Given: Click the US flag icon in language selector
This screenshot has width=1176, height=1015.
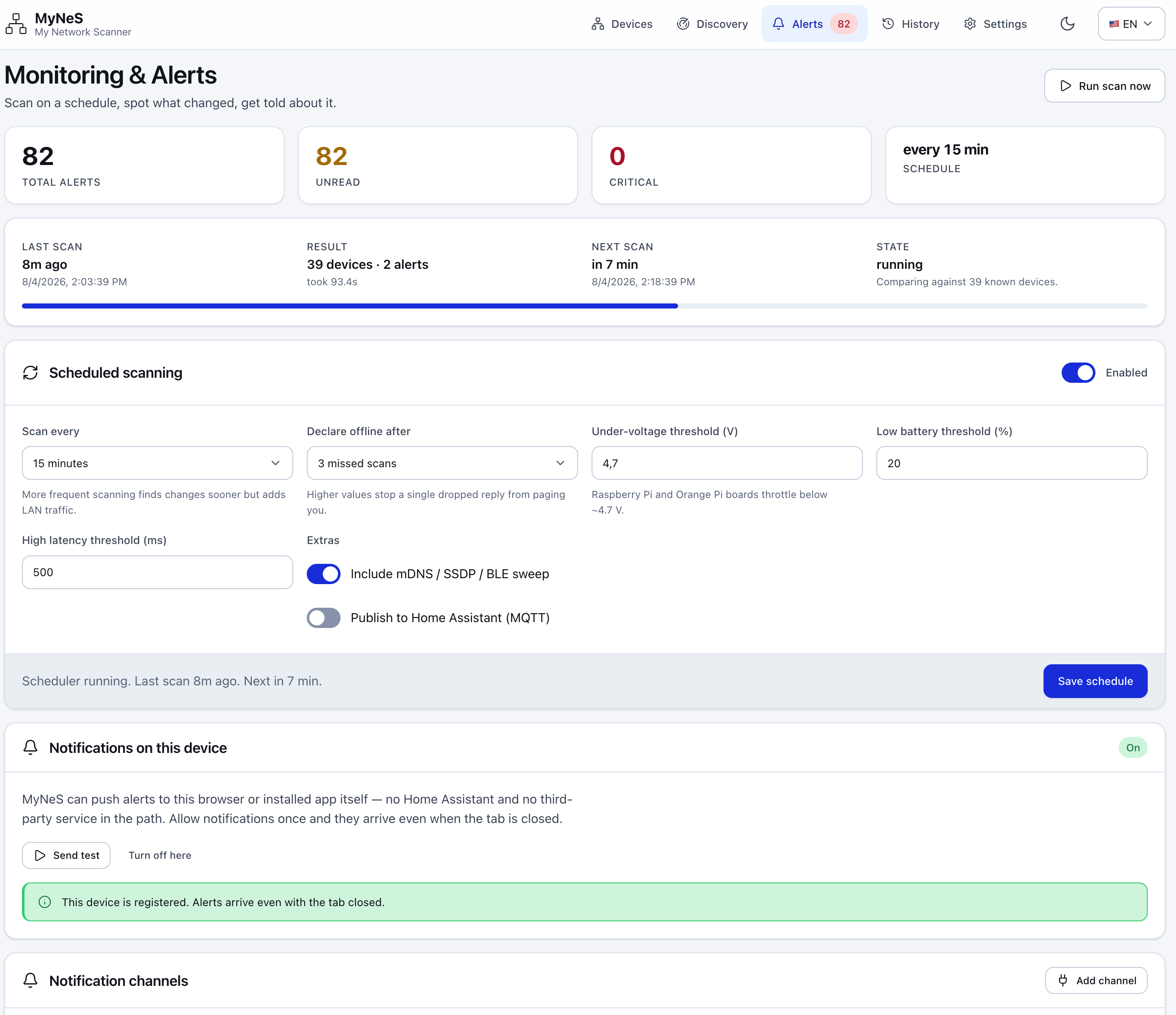Looking at the screenshot, I should click(1114, 24).
